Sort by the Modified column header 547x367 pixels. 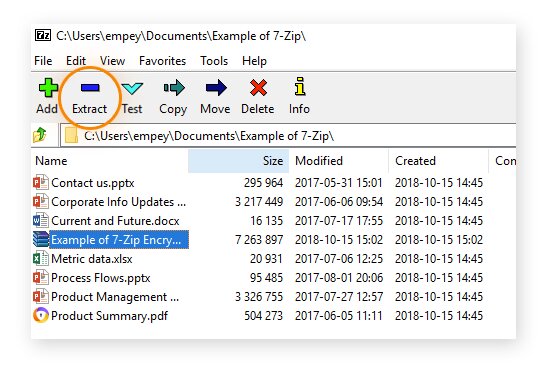point(338,161)
